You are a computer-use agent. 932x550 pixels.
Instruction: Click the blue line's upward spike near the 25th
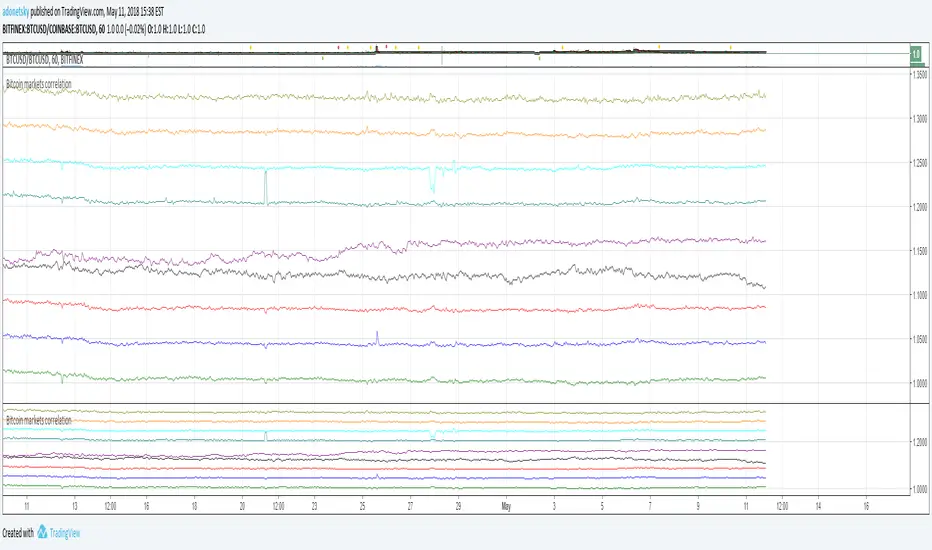point(377,335)
